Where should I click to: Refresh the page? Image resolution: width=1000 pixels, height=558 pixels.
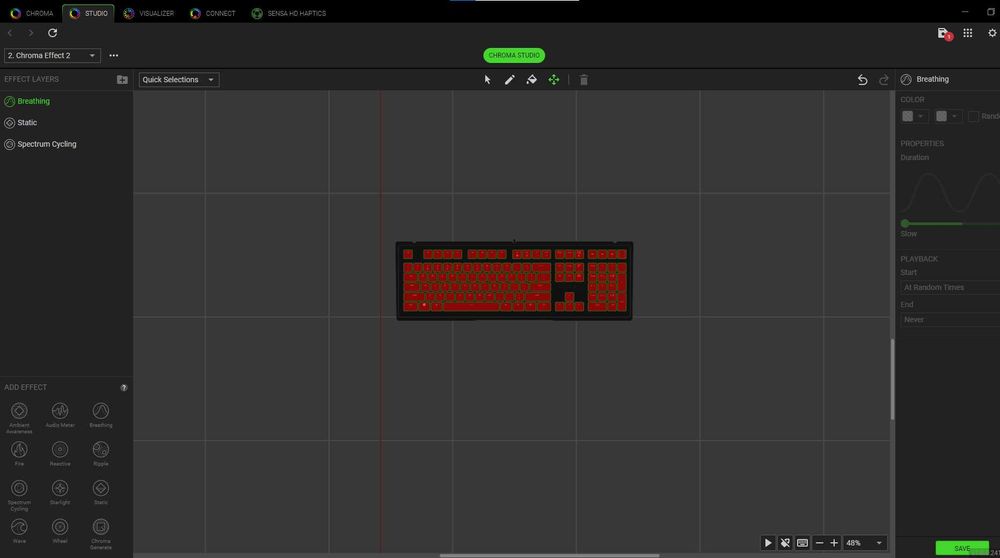click(x=52, y=33)
